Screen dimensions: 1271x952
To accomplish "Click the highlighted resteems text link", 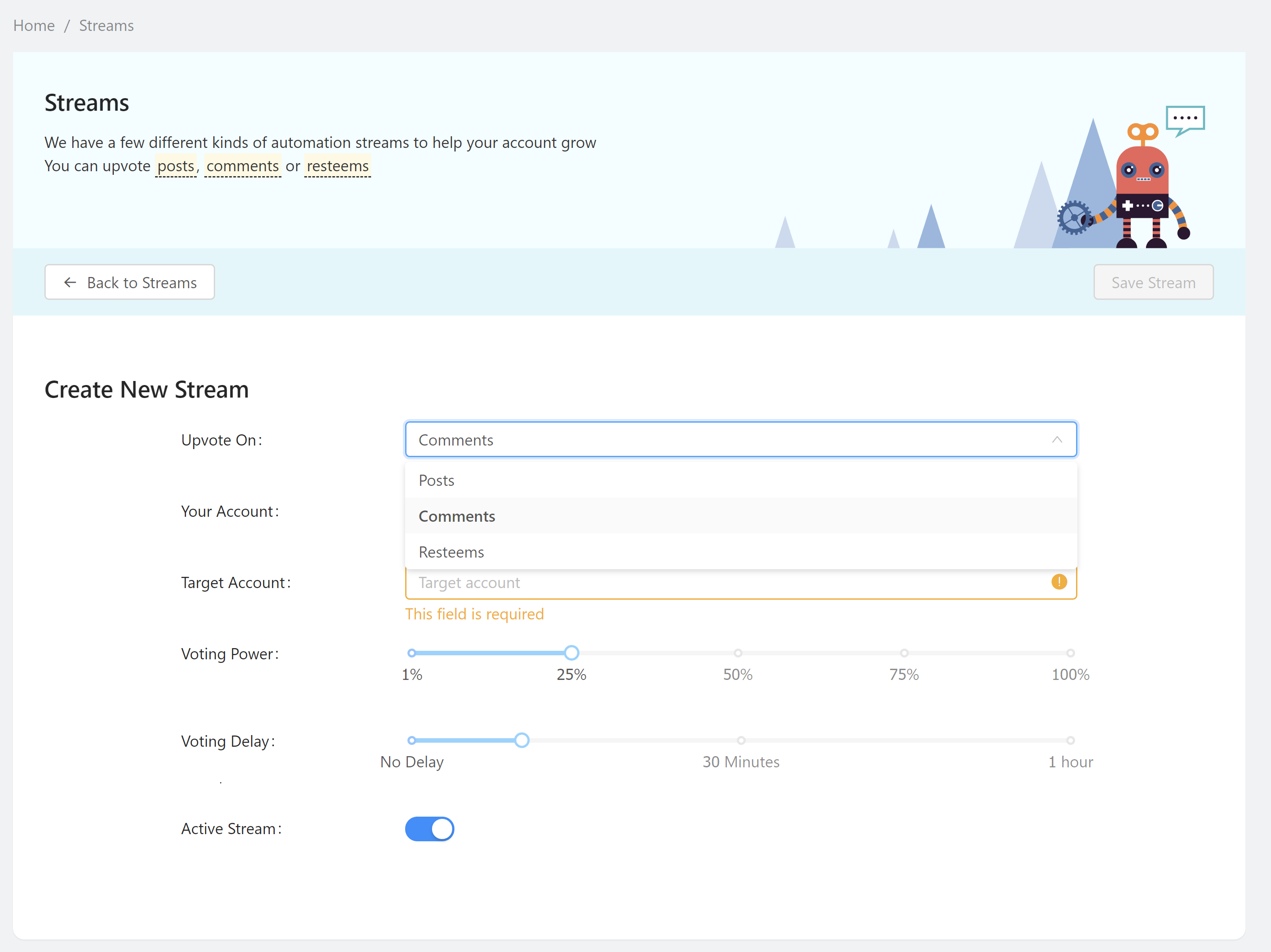I will (337, 166).
